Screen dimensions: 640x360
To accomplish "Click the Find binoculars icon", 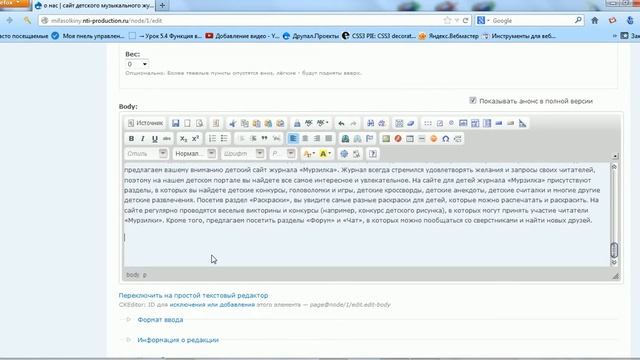I will point(370,123).
